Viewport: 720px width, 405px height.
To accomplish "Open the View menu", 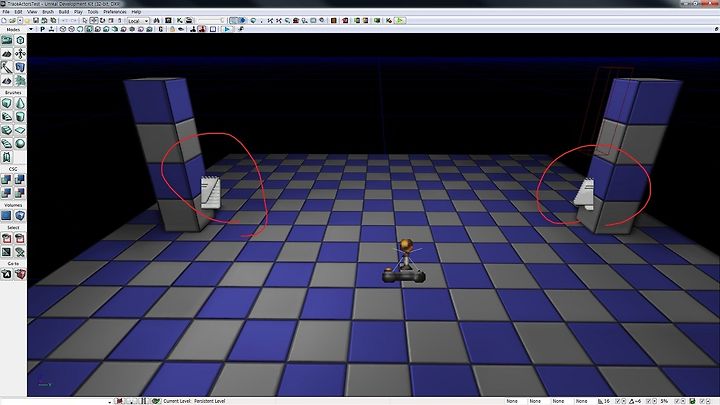I will pyautogui.click(x=32, y=11).
